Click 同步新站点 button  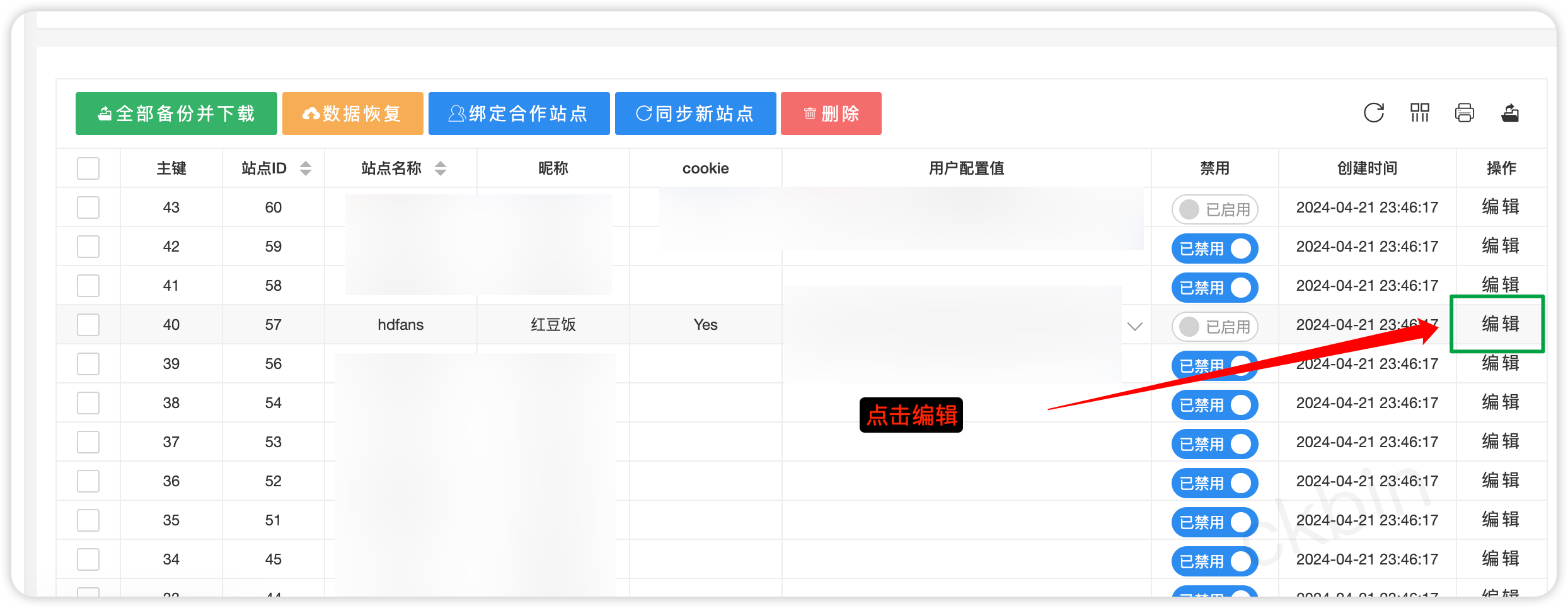[696, 114]
